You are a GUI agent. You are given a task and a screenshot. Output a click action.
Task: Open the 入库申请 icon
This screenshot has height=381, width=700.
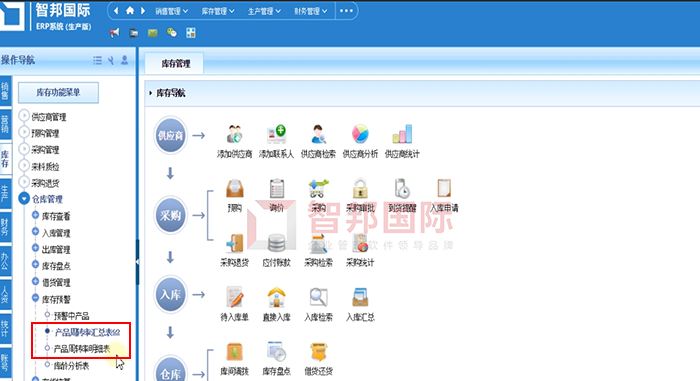444,188
